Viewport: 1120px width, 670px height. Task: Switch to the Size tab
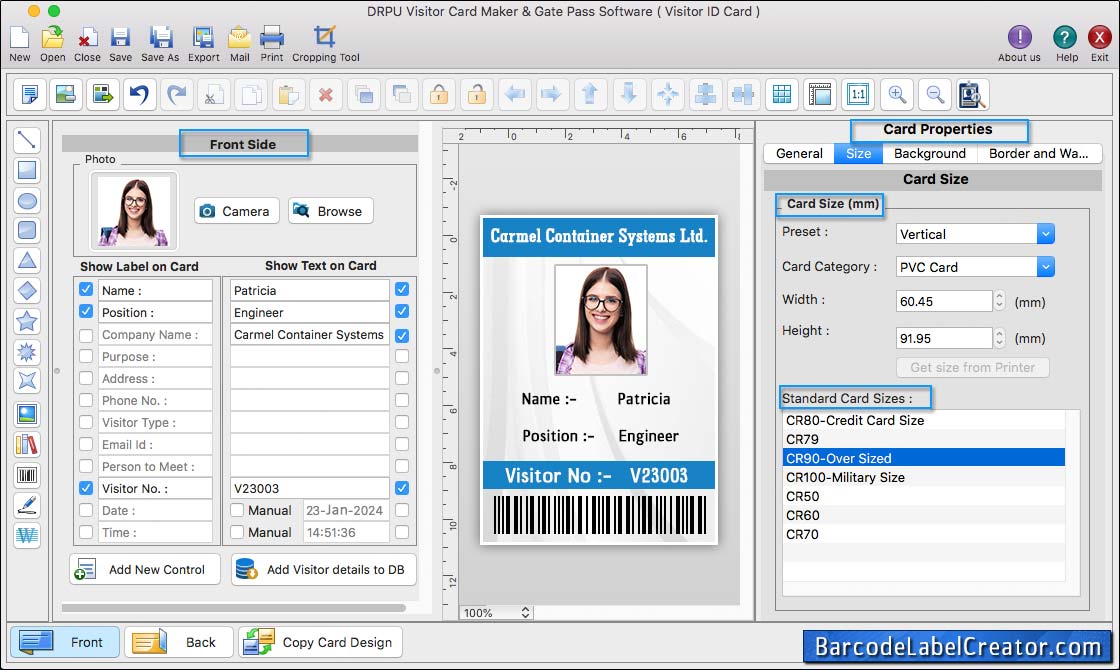click(x=858, y=154)
